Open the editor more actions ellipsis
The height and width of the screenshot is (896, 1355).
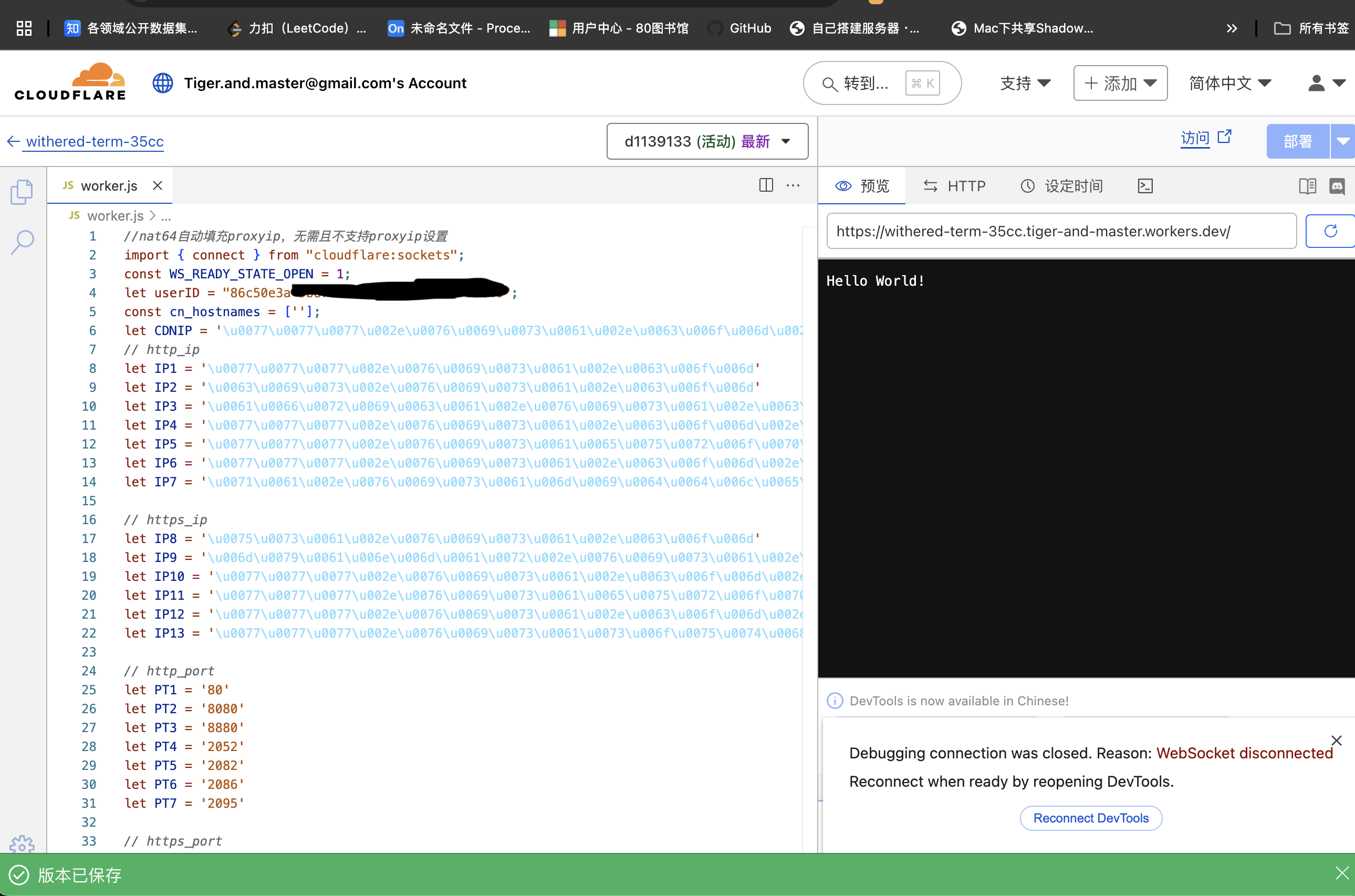pos(793,185)
